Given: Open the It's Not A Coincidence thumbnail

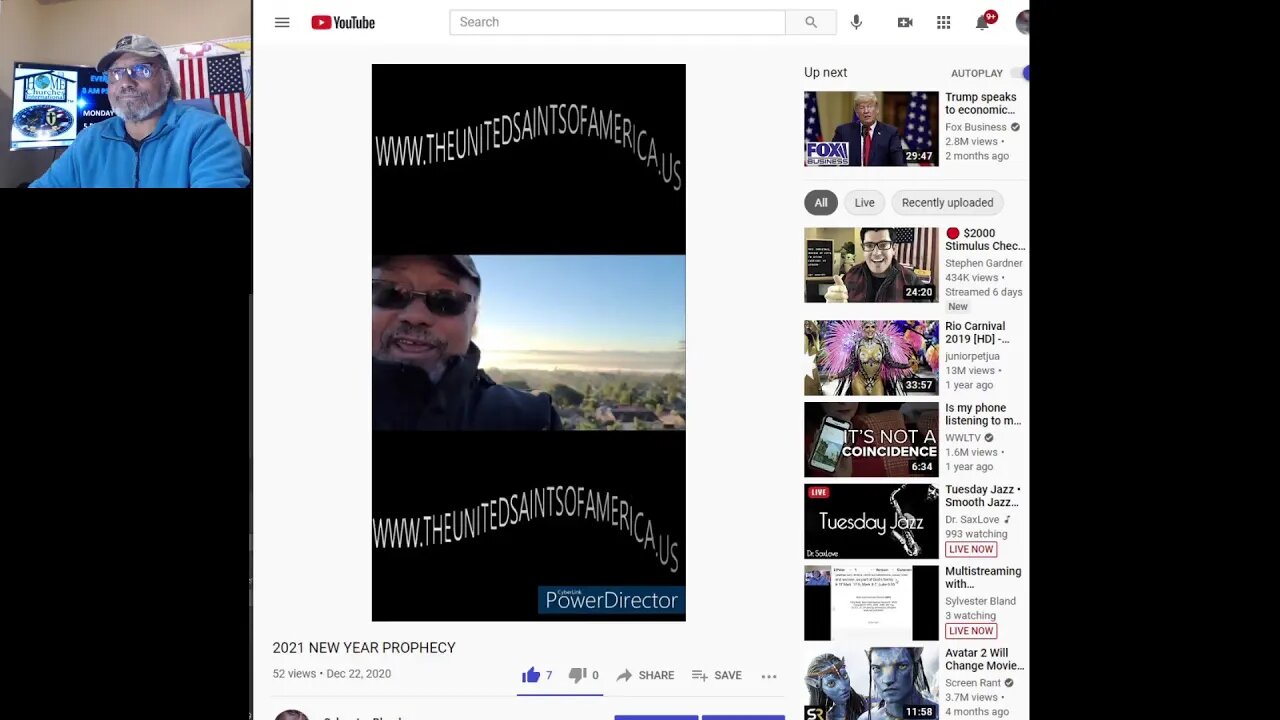Looking at the screenshot, I should click(x=871, y=440).
